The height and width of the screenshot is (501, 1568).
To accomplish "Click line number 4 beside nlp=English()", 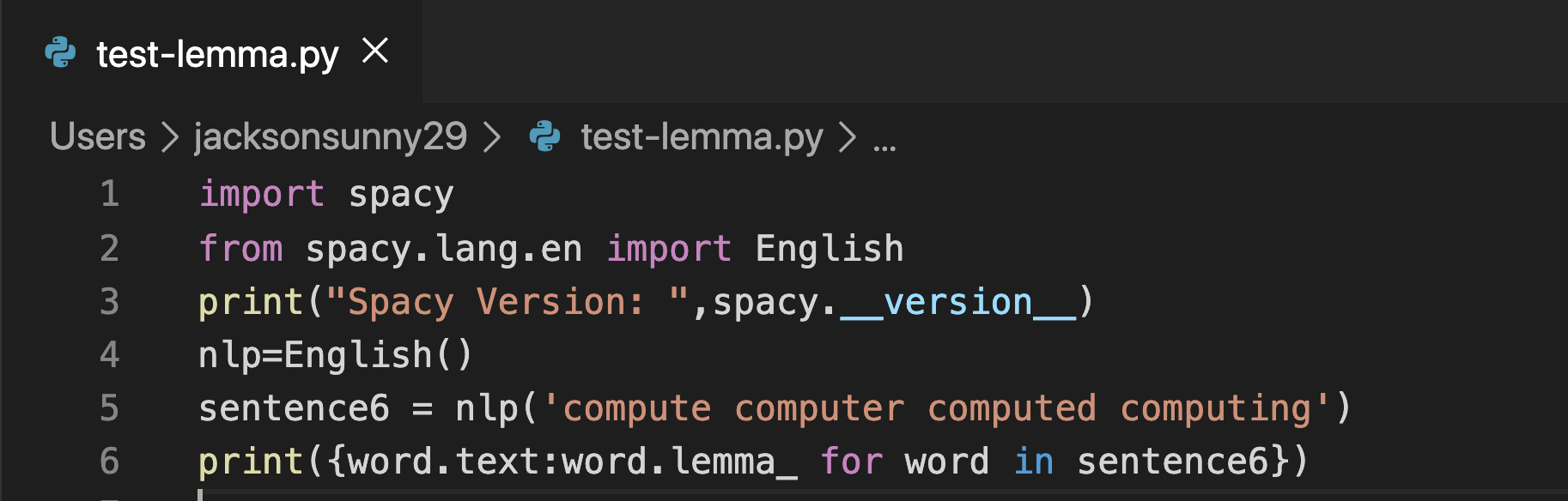I will (109, 354).
